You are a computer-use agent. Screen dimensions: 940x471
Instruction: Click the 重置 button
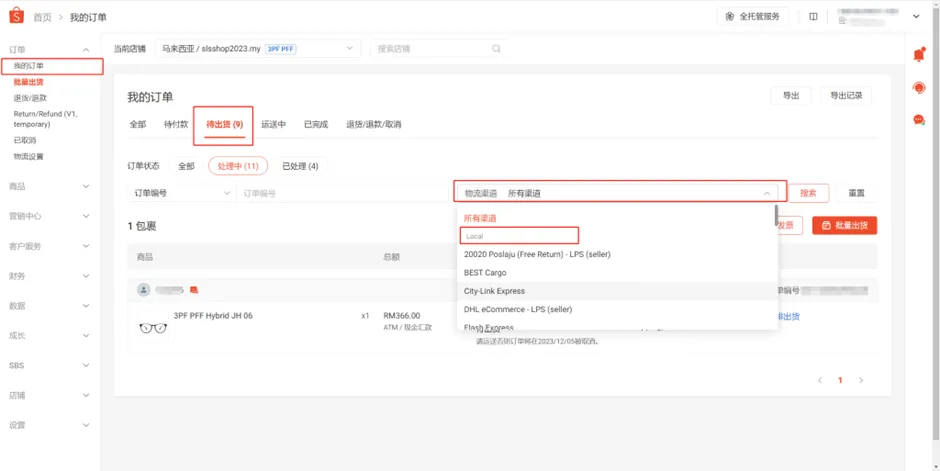tap(856, 193)
